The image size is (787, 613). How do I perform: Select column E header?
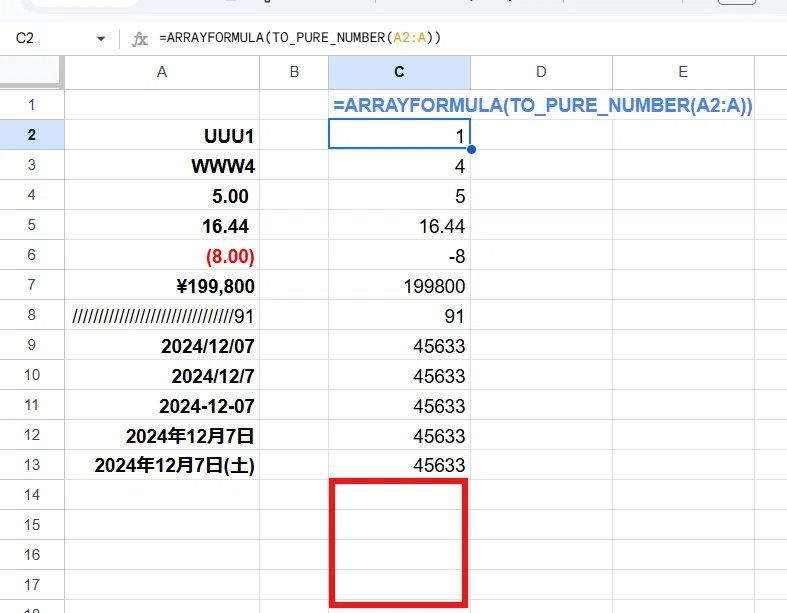point(683,72)
